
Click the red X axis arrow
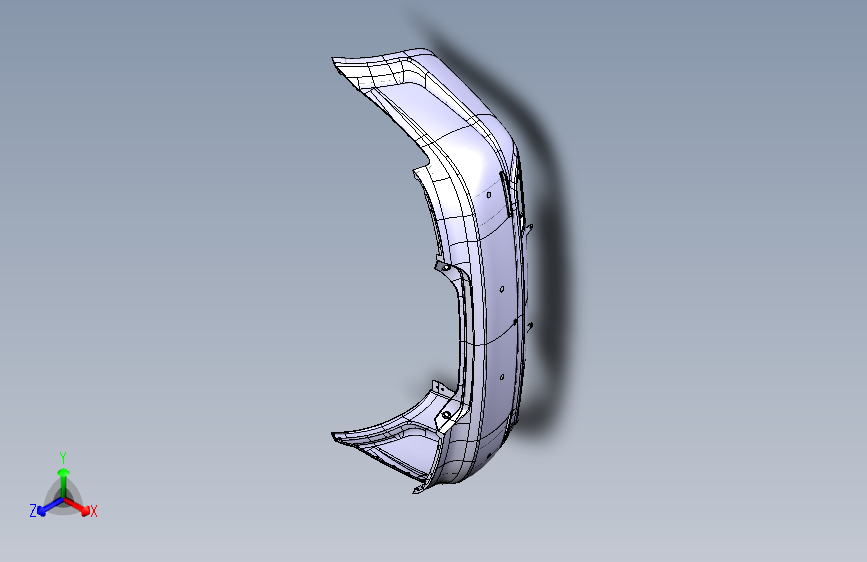click(77, 506)
